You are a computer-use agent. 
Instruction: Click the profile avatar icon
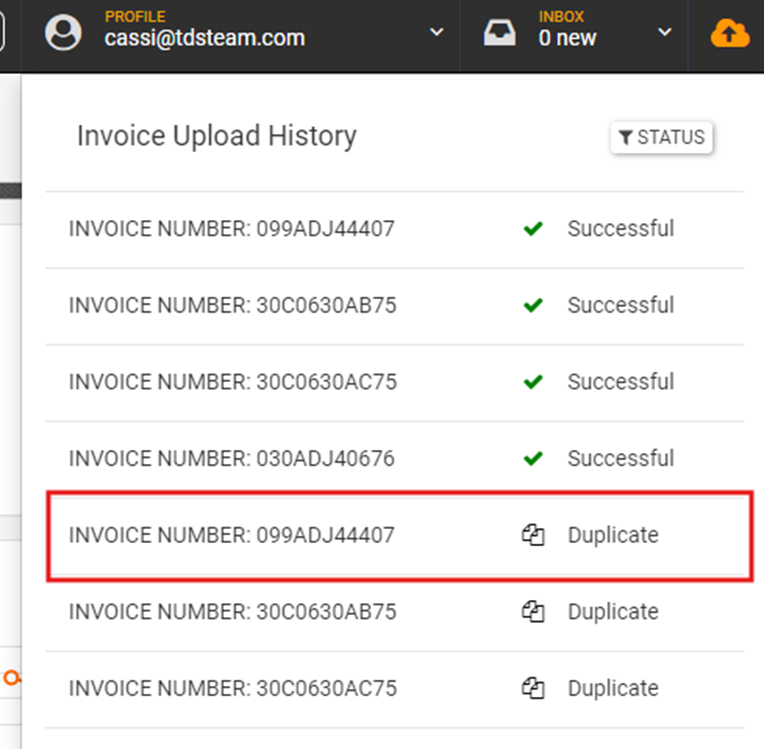point(63,32)
